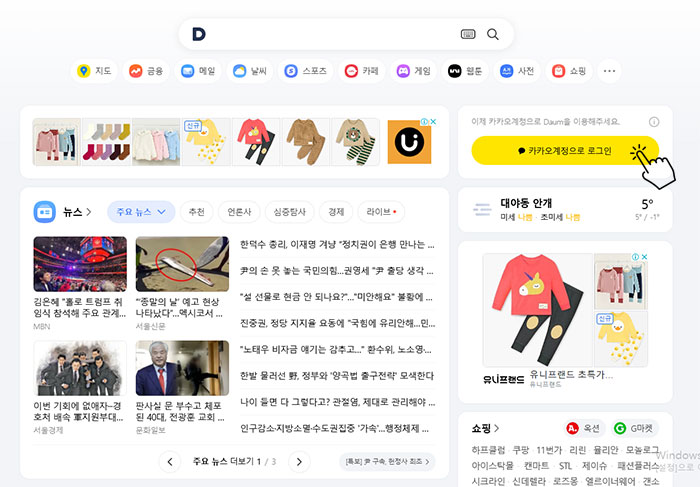Open the 유니프랜드 초특가 ad title
The image size is (700, 487).
tap(571, 375)
